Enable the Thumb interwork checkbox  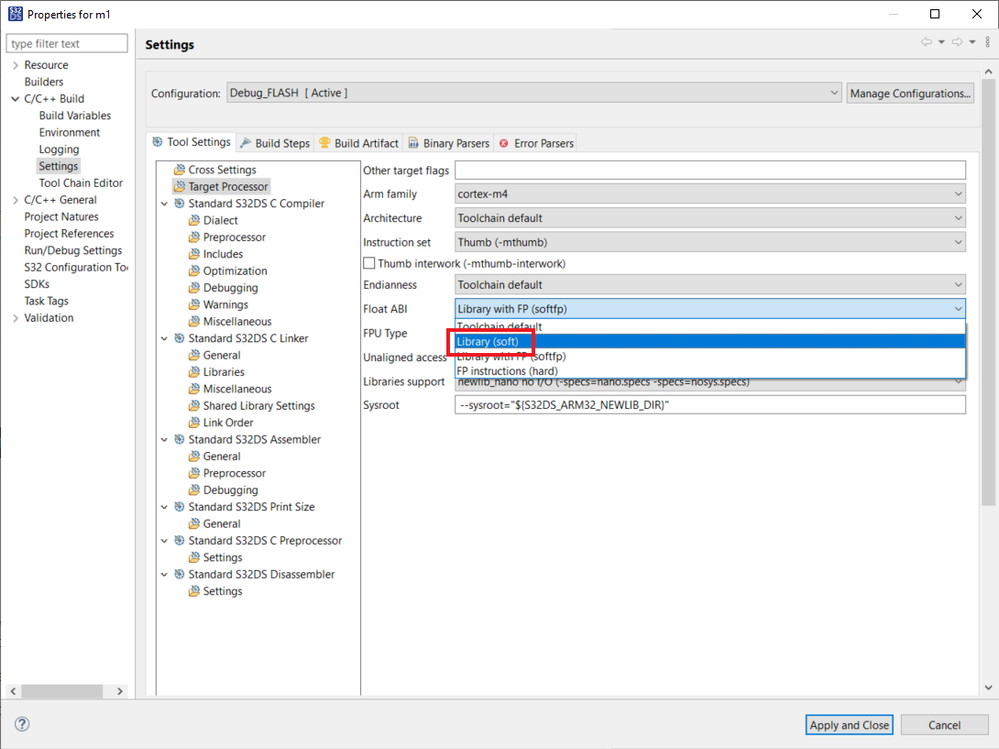tap(370, 264)
